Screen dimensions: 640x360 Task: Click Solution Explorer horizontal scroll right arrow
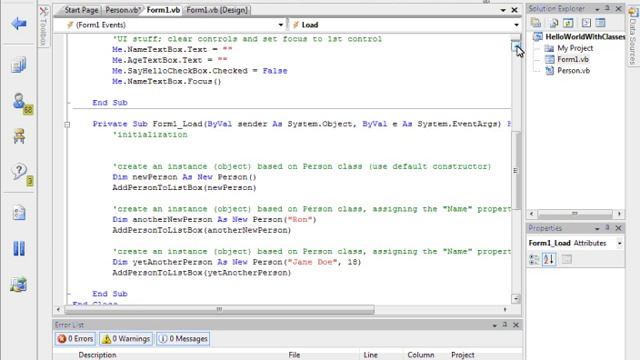(620, 213)
